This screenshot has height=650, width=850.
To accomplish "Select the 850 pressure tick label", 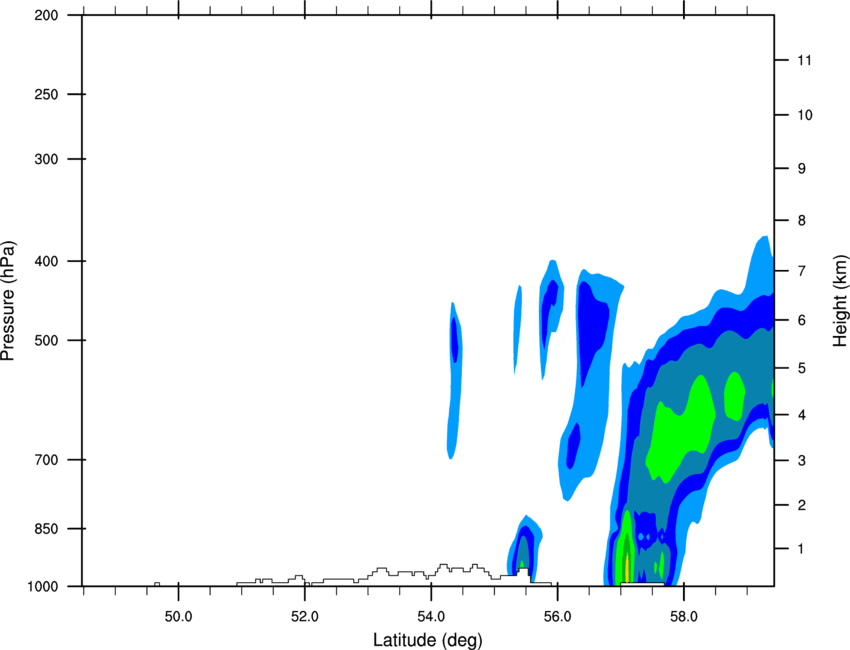I will (46, 529).
